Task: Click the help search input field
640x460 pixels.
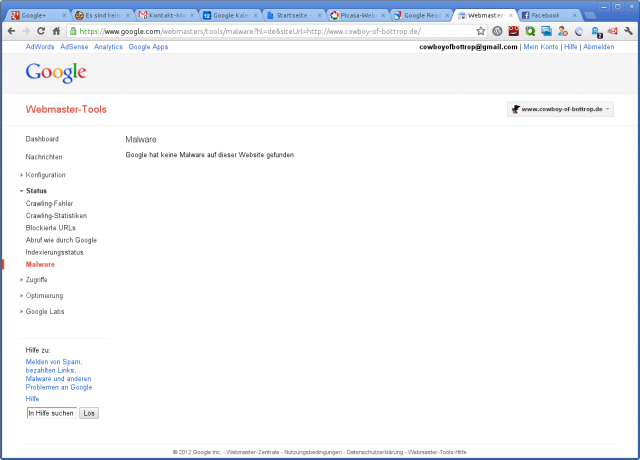Action: (51, 413)
